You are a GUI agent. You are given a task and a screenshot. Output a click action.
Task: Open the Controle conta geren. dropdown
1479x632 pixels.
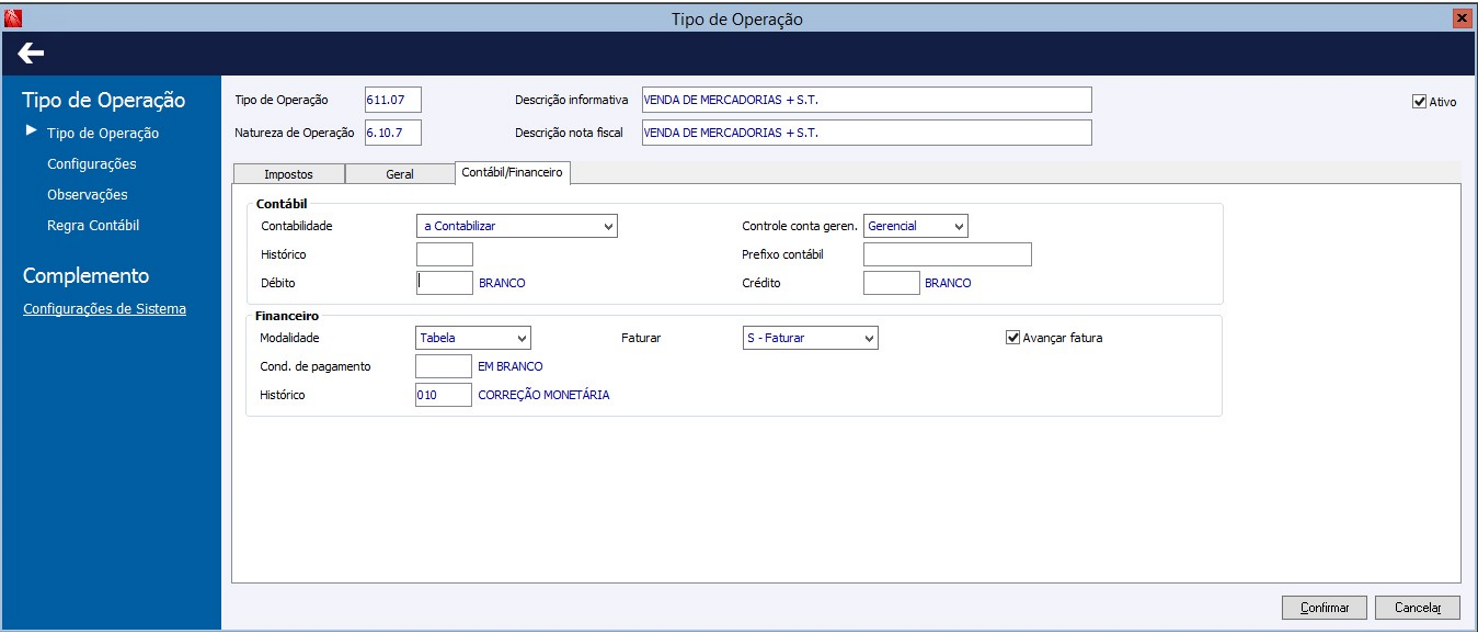[x=916, y=226]
